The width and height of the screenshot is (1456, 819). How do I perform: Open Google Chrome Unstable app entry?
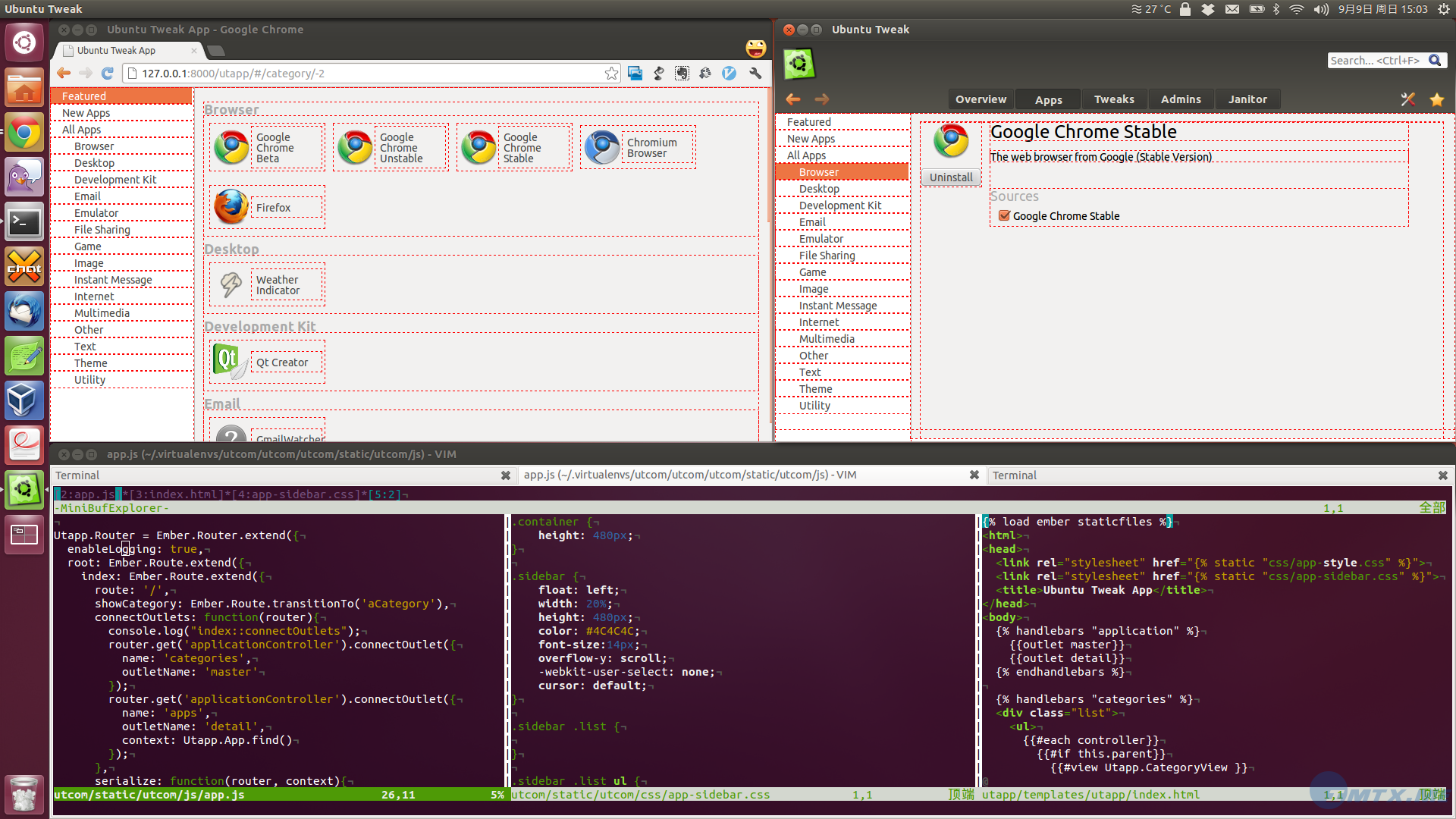(x=391, y=147)
